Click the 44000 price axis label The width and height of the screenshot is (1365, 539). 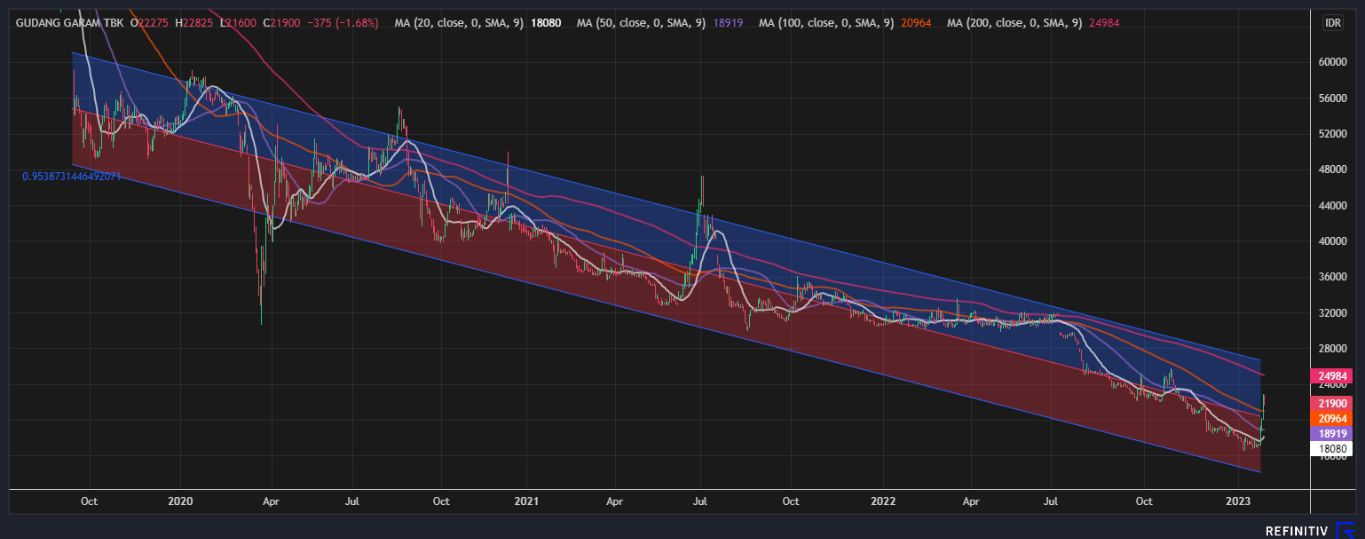click(x=1335, y=205)
